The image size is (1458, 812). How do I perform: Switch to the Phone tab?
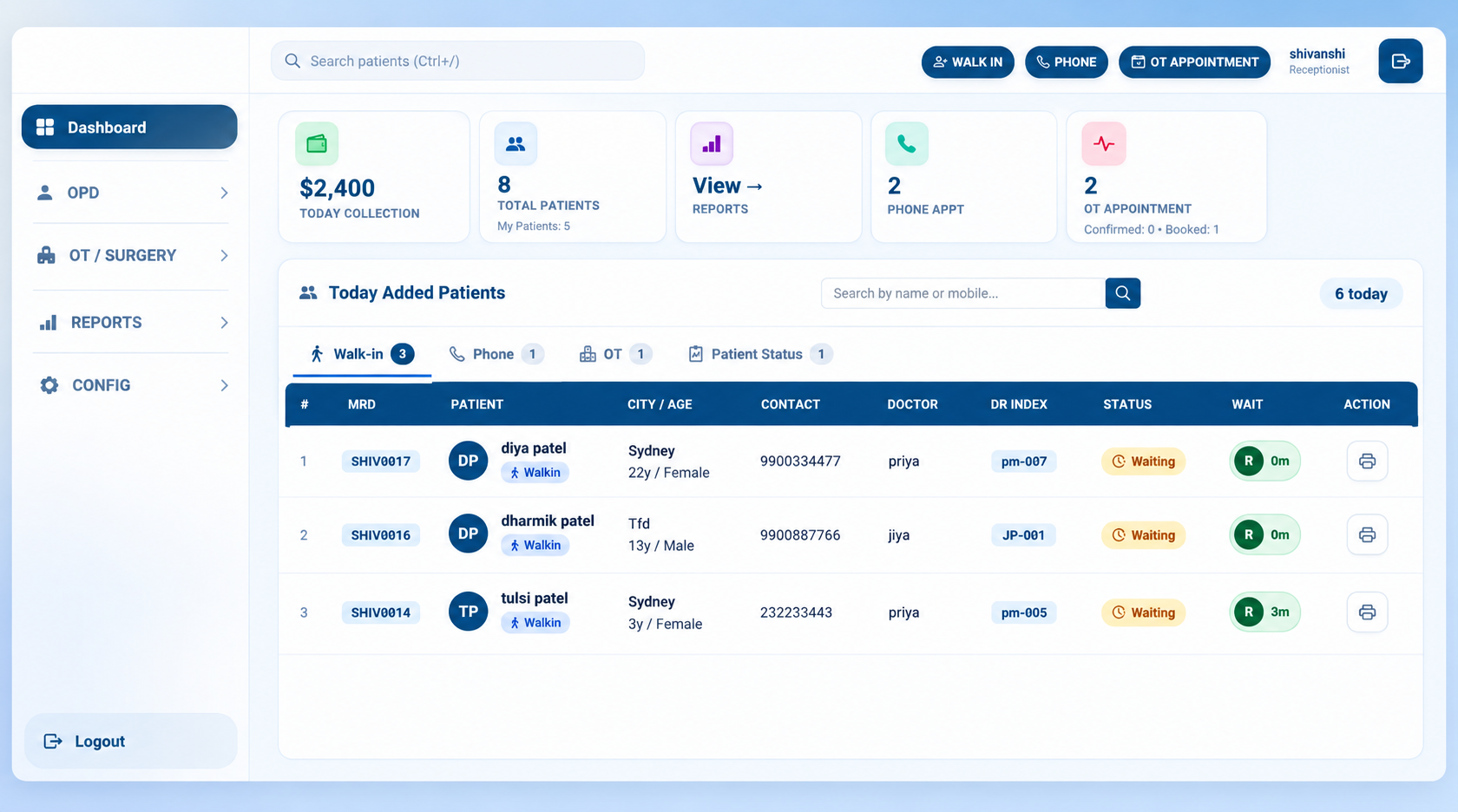[x=496, y=354]
